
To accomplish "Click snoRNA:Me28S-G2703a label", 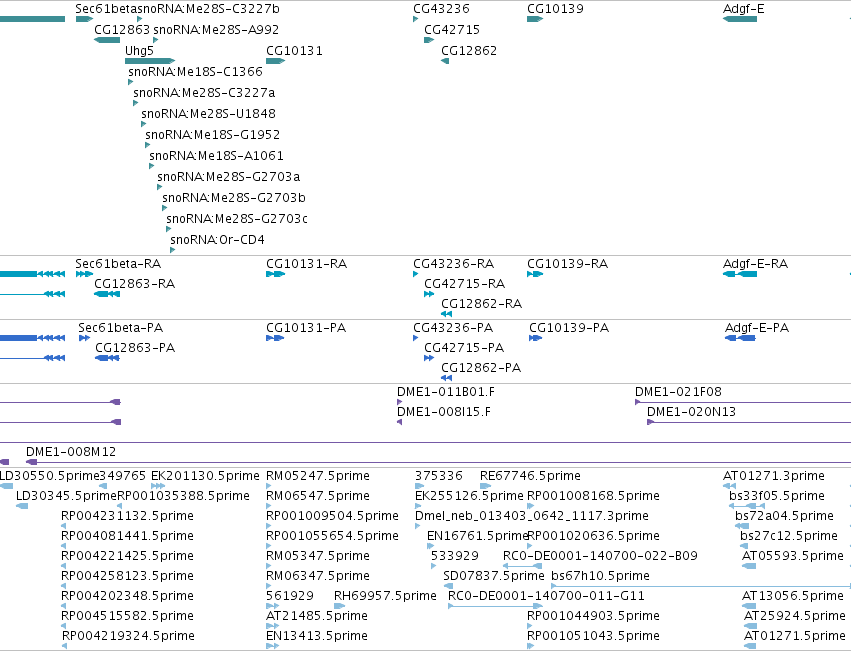I will [x=228, y=176].
